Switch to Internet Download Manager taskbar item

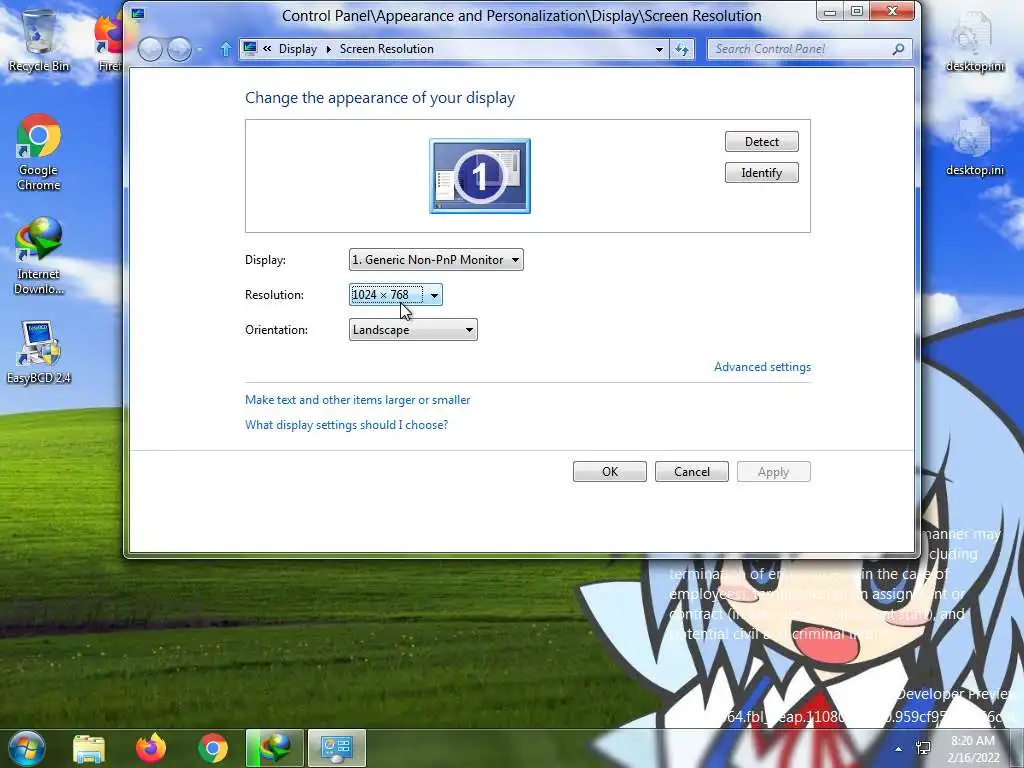(x=274, y=748)
